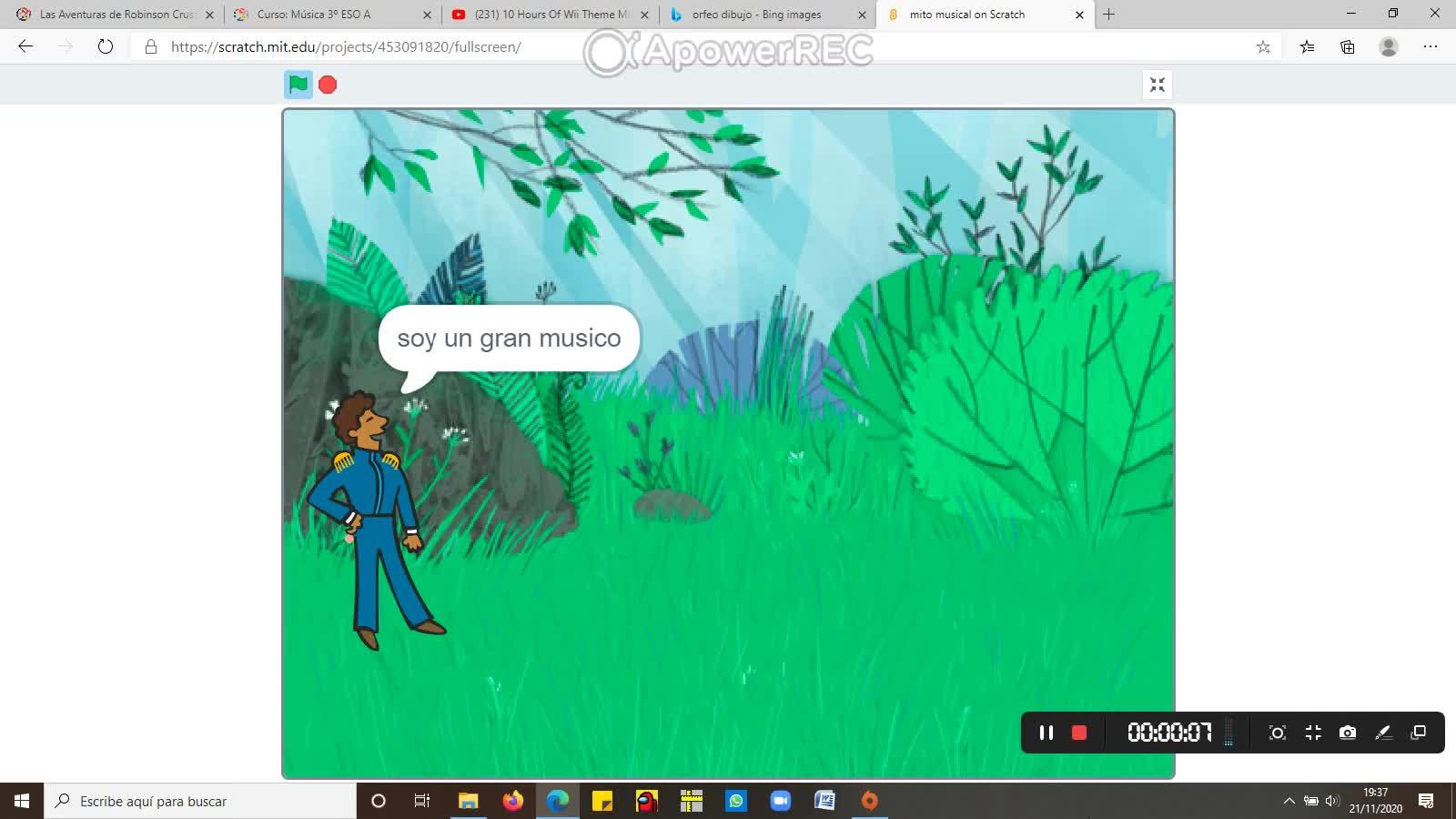Screen dimensions: 1456x819
Task: Stop the ApowerREC recording
Action: (1079, 733)
